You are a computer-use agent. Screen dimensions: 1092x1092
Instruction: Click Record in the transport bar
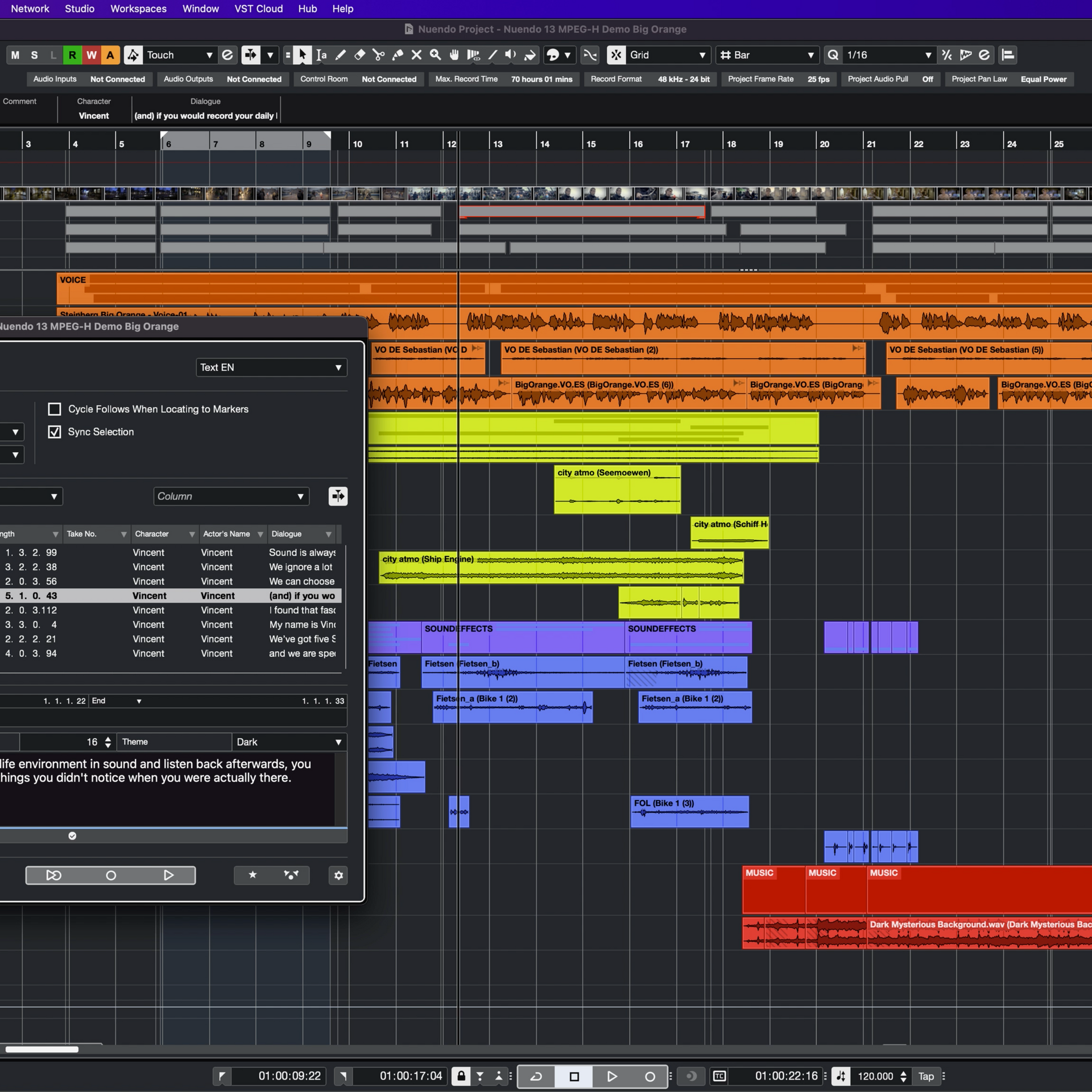650,1076
